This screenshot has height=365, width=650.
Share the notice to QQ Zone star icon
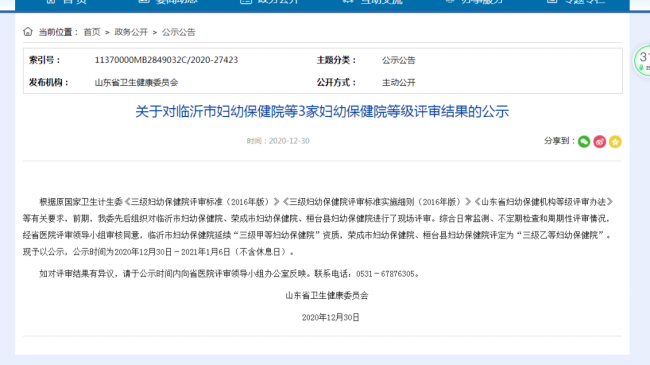[x=615, y=142]
